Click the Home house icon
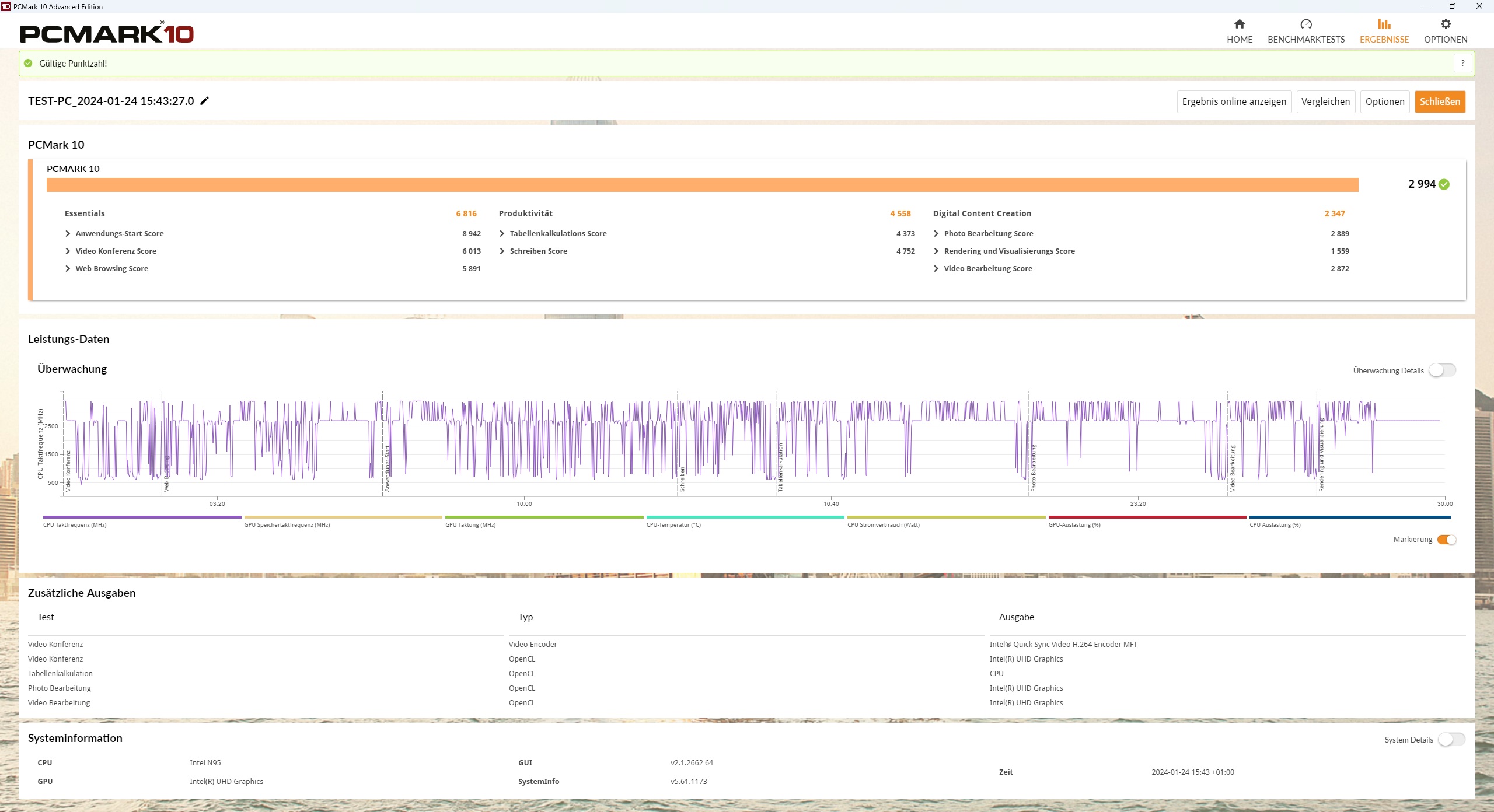The width and height of the screenshot is (1494, 812). [x=1239, y=24]
